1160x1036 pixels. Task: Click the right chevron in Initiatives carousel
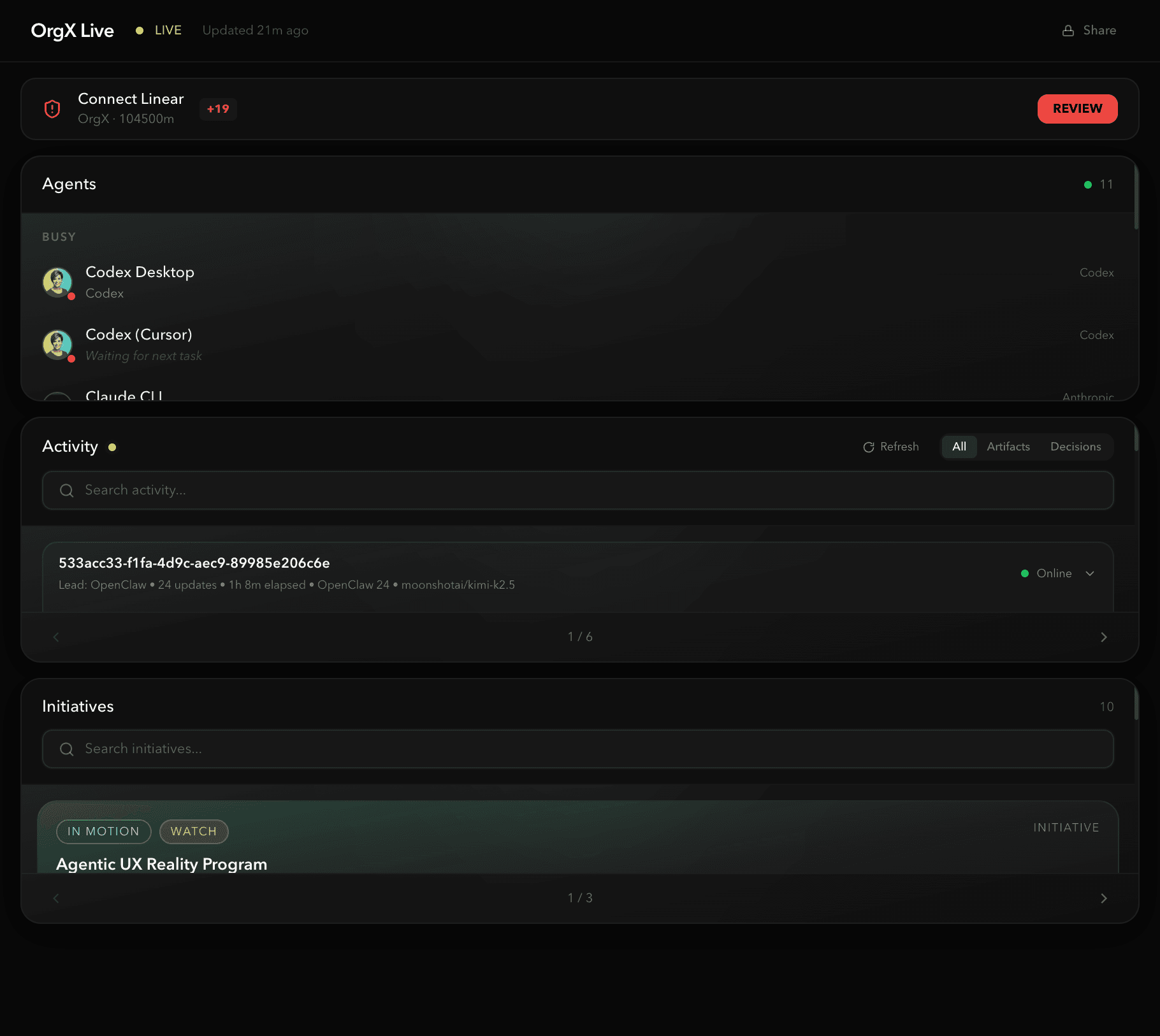(x=1104, y=898)
